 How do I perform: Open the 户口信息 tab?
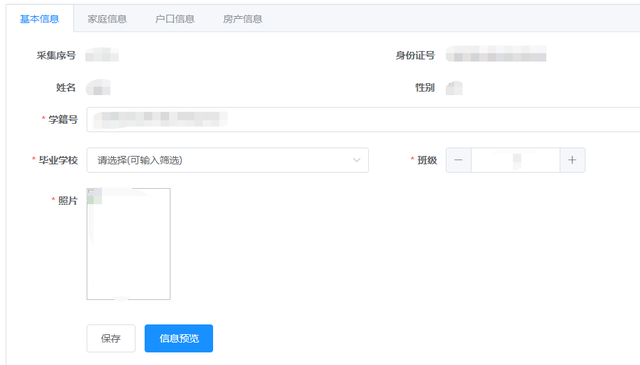tap(175, 19)
